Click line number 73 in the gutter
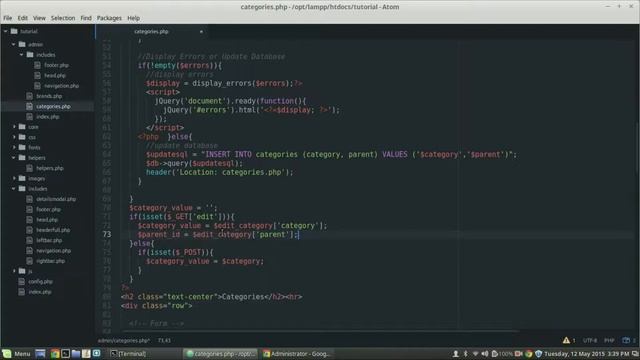640x360 pixels. (x=107, y=234)
